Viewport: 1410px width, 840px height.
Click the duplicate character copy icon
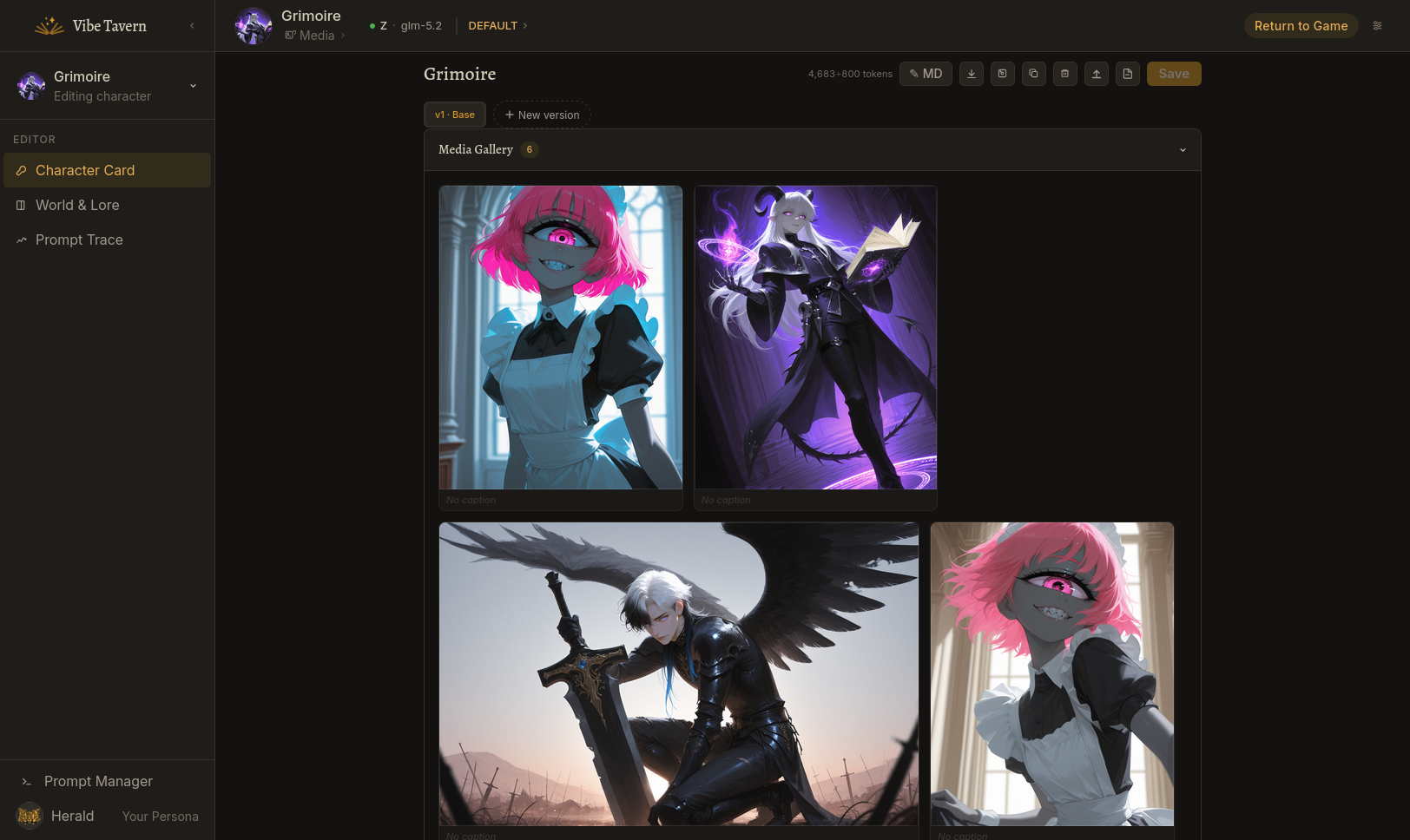point(1034,74)
